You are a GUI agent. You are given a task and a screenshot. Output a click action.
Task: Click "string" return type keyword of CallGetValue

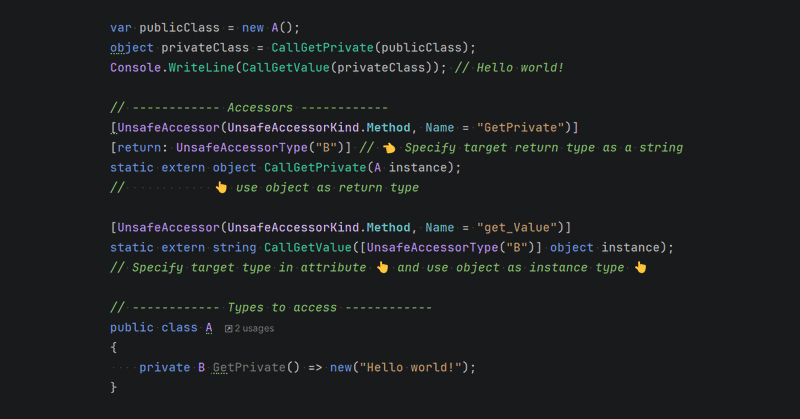point(234,248)
